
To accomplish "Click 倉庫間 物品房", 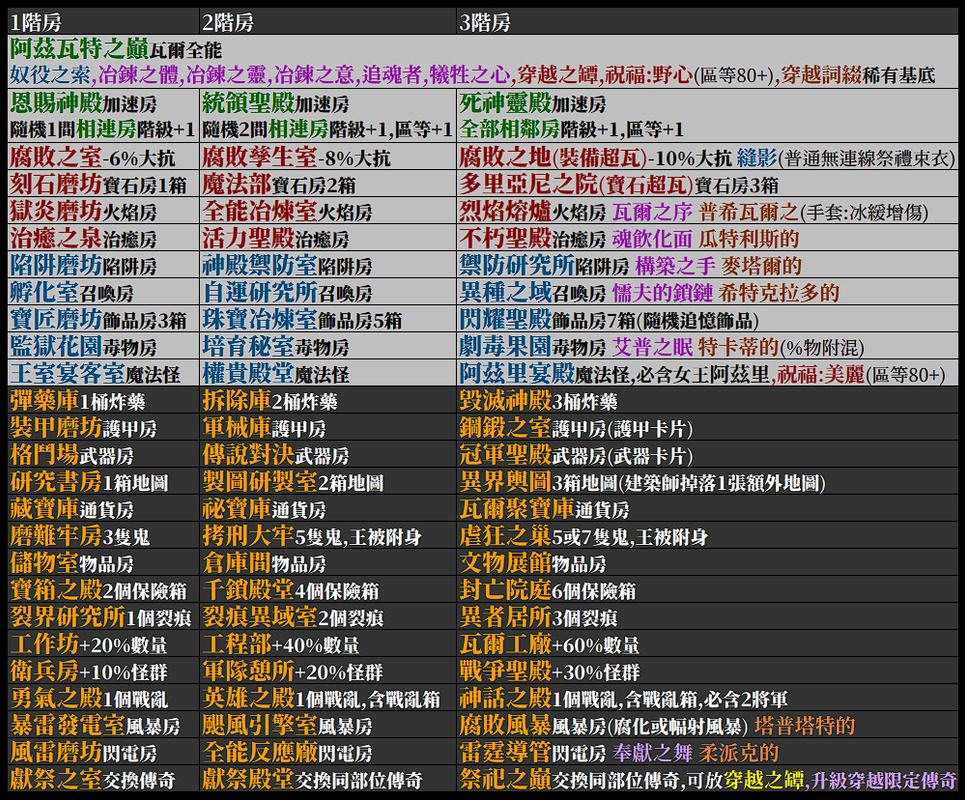I will pyautogui.click(x=328, y=563).
